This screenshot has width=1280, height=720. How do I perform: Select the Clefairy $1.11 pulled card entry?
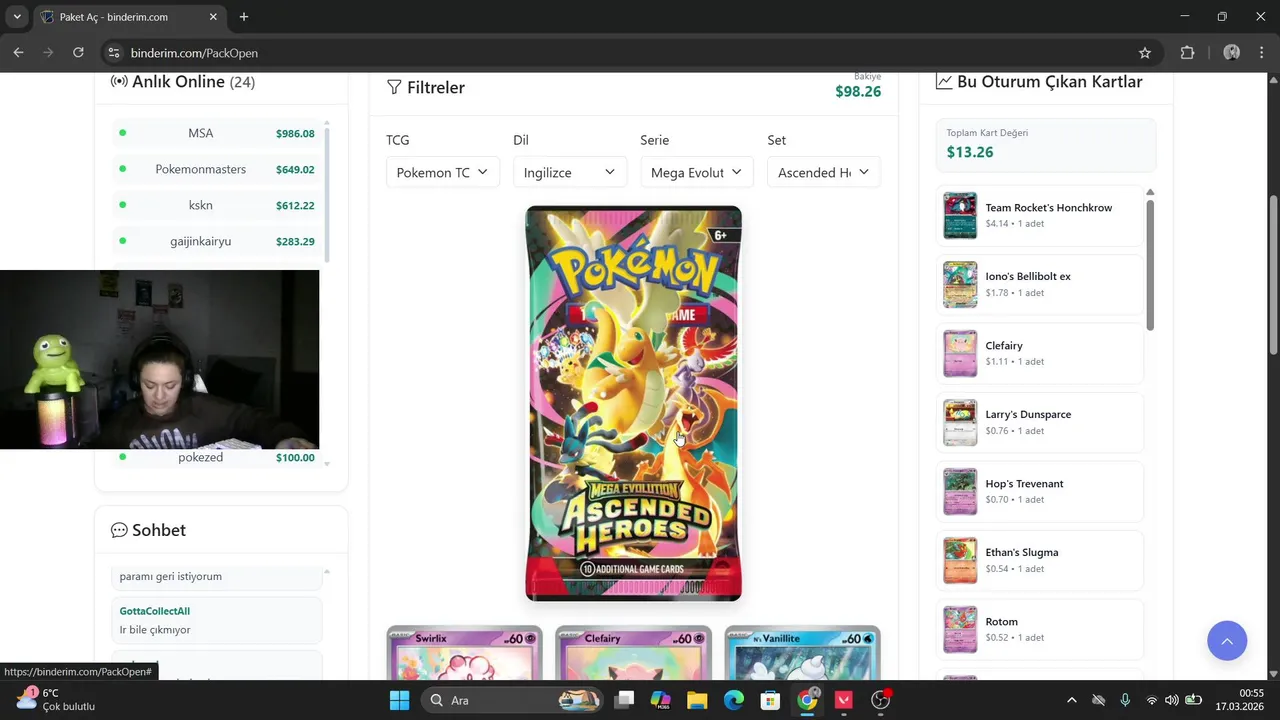click(x=1040, y=353)
